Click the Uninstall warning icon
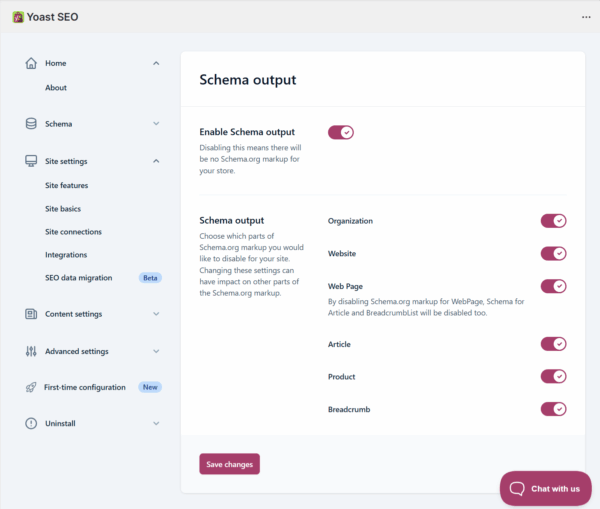 [x=31, y=424]
